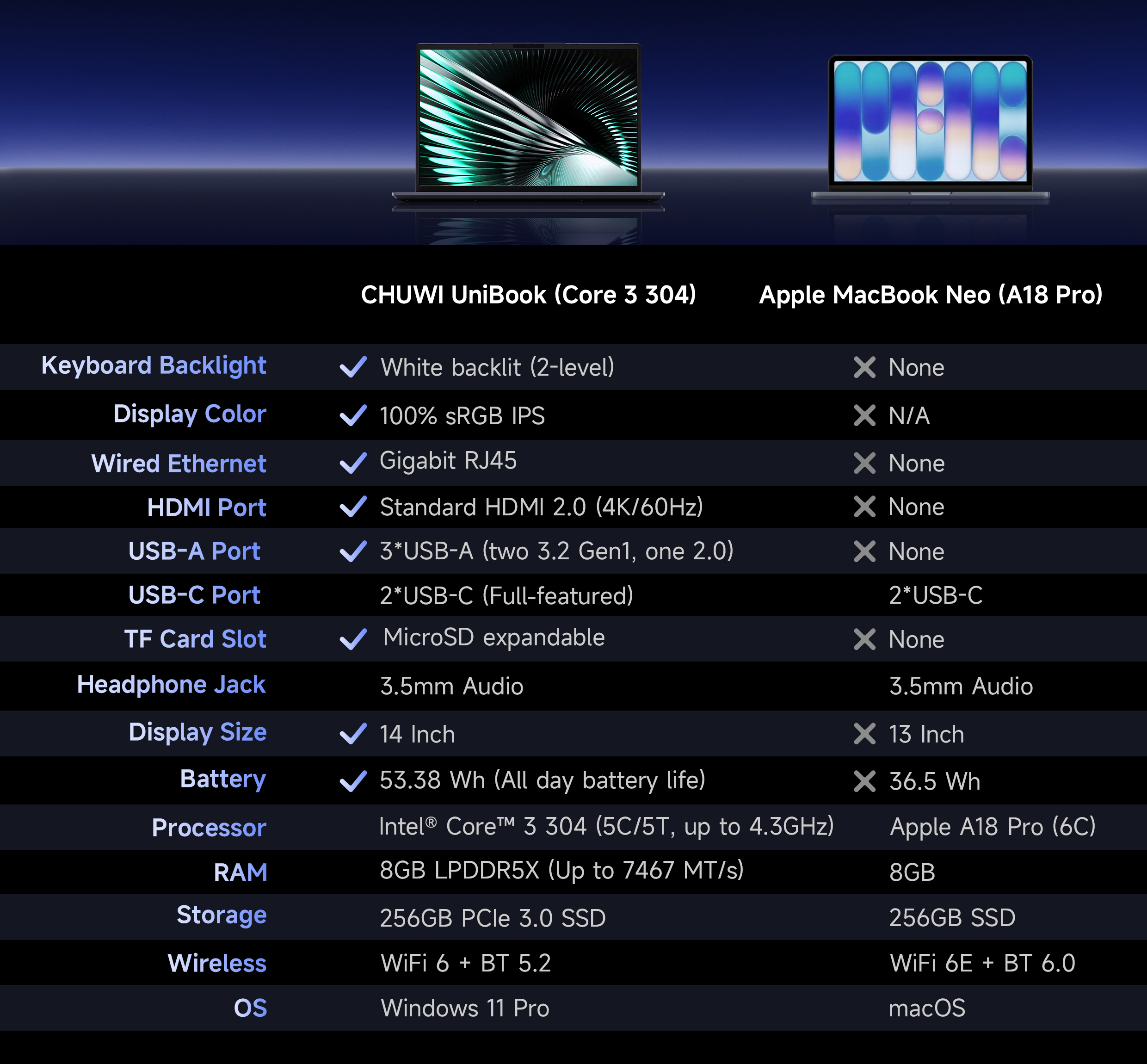Click the X mark in the Wired Ethernet row
1147x1064 pixels.
point(864,463)
